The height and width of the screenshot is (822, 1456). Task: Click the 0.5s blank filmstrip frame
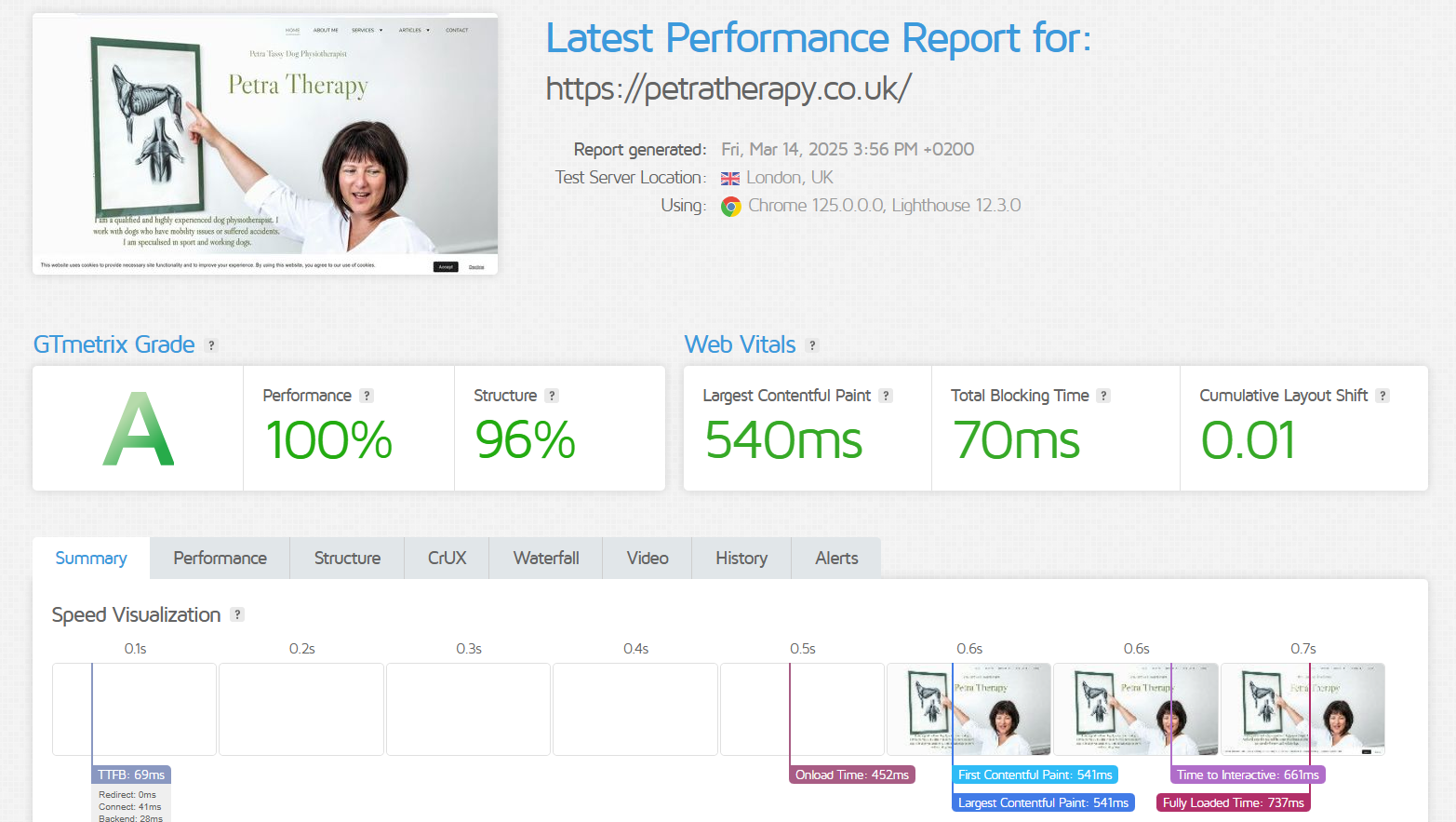802,709
